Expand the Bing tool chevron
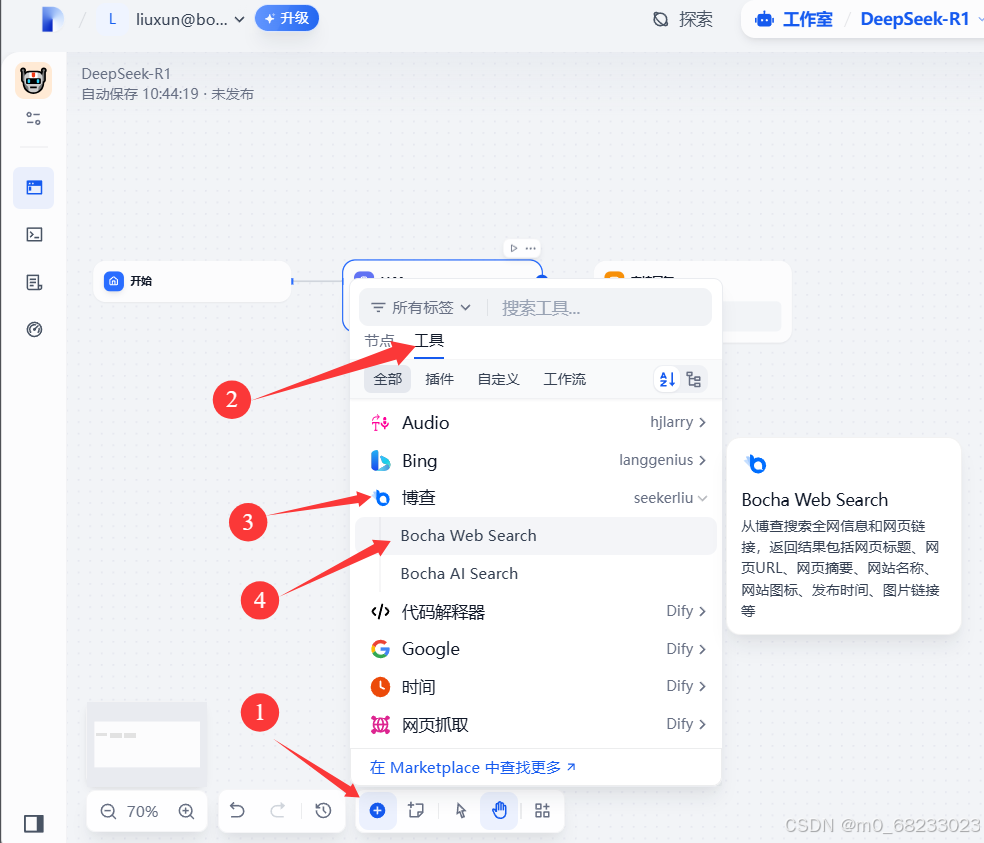 702,461
